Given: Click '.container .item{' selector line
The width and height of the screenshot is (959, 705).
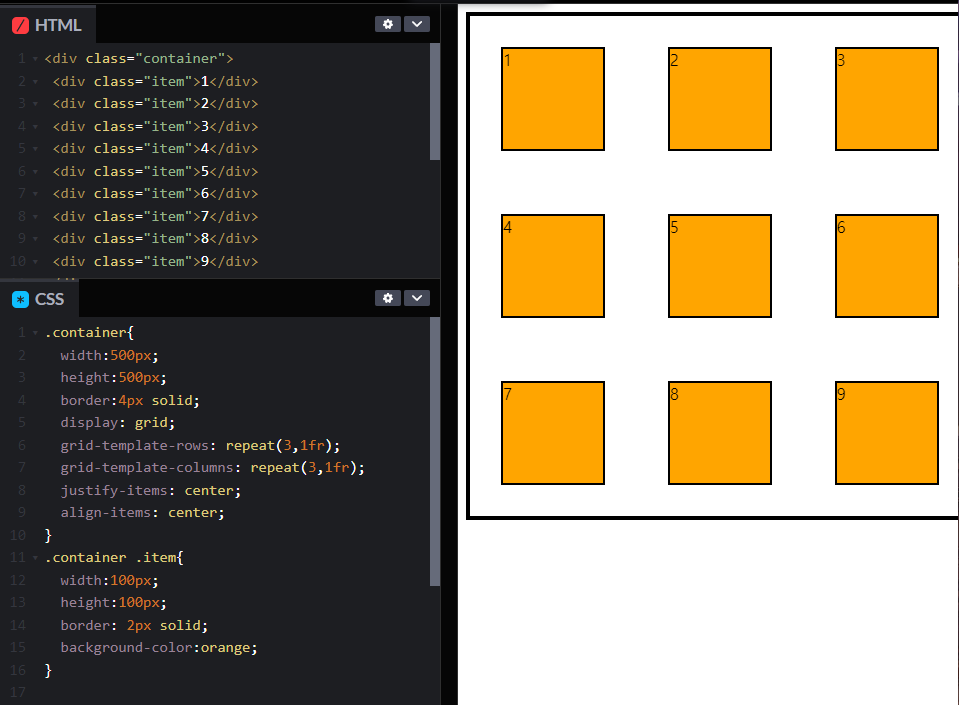Looking at the screenshot, I should click(114, 558).
